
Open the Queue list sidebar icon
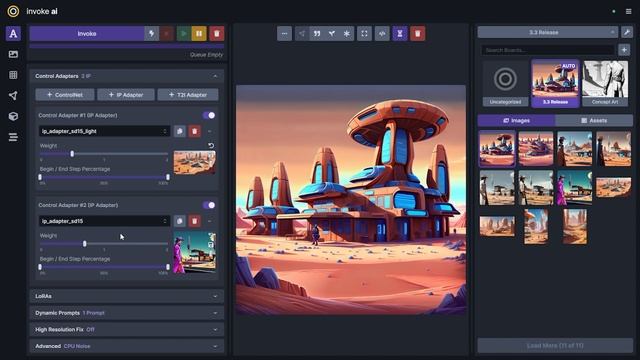(13, 137)
